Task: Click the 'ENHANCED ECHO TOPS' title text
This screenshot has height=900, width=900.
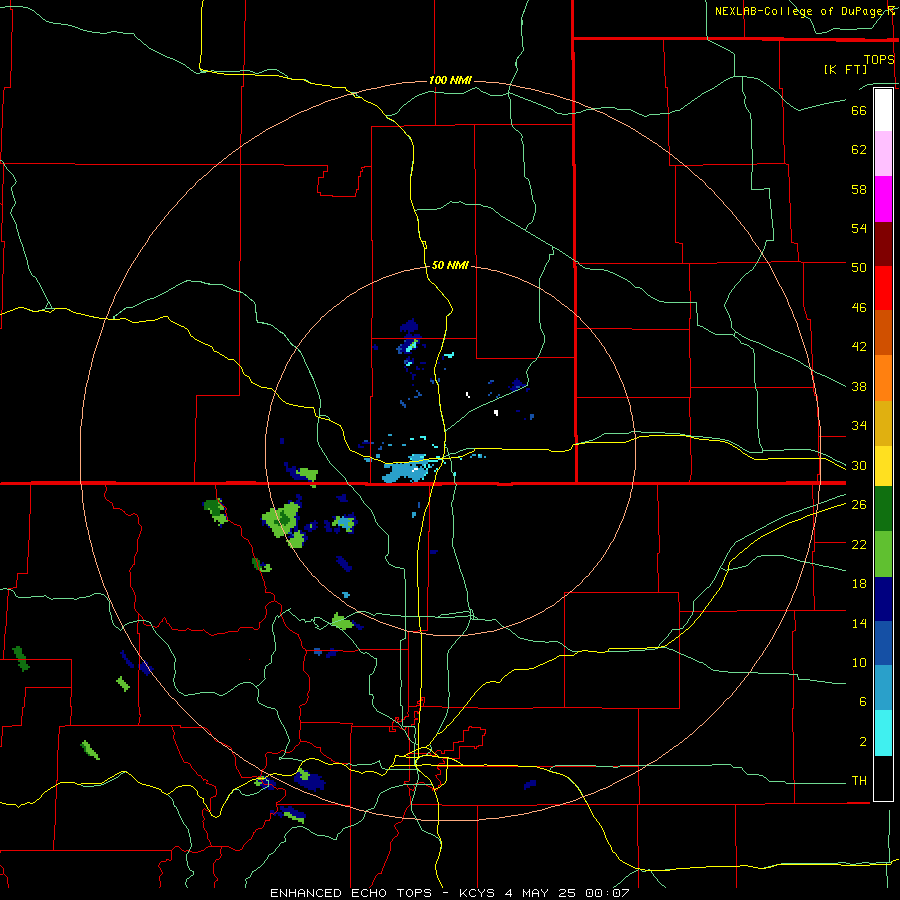Action: (x=351, y=893)
